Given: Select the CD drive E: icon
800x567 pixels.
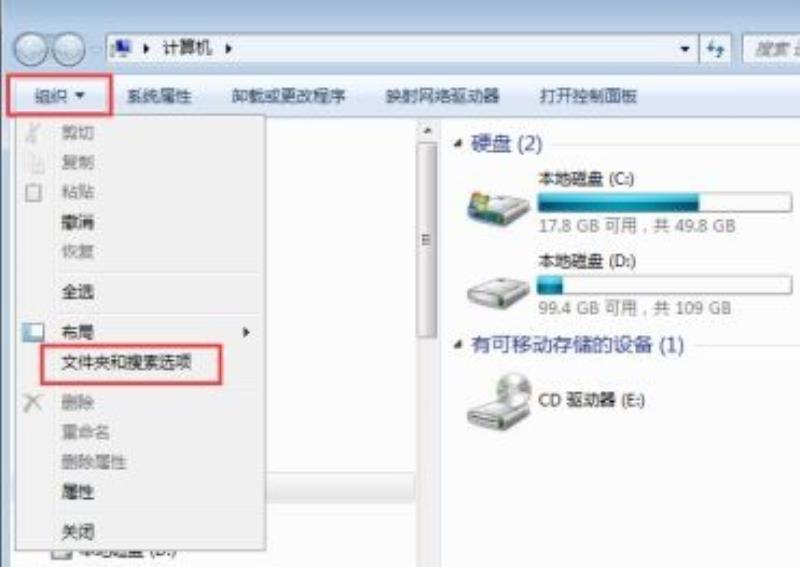Looking at the screenshot, I should [x=498, y=402].
